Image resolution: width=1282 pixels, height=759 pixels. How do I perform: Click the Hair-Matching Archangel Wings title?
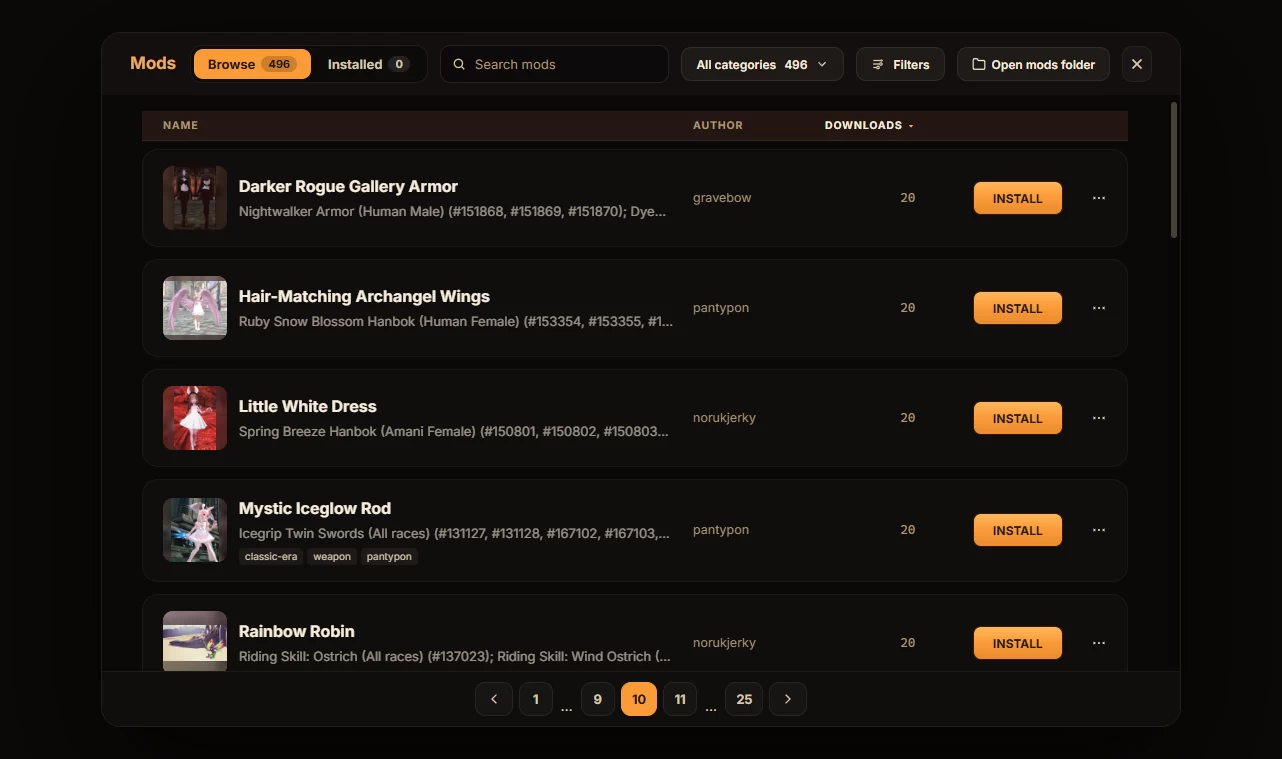pyautogui.click(x=364, y=296)
